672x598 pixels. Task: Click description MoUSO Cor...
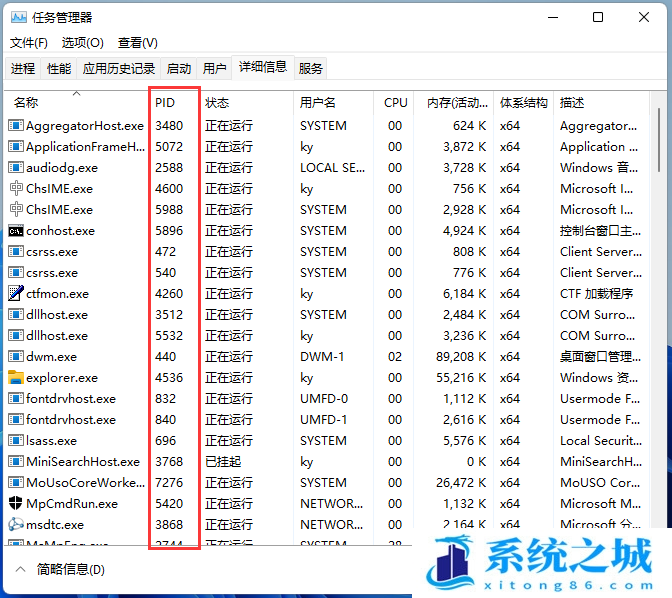point(600,483)
